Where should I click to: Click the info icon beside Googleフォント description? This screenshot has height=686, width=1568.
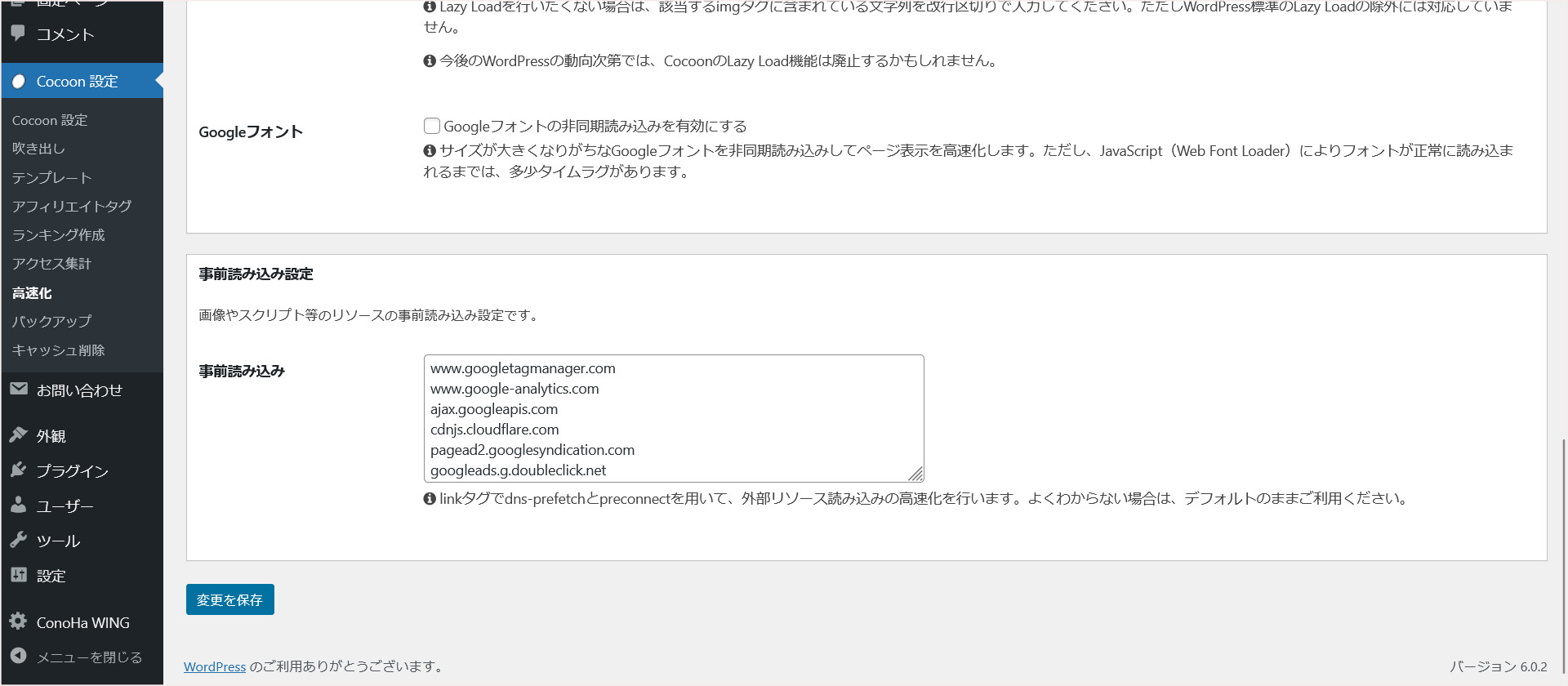click(x=430, y=150)
